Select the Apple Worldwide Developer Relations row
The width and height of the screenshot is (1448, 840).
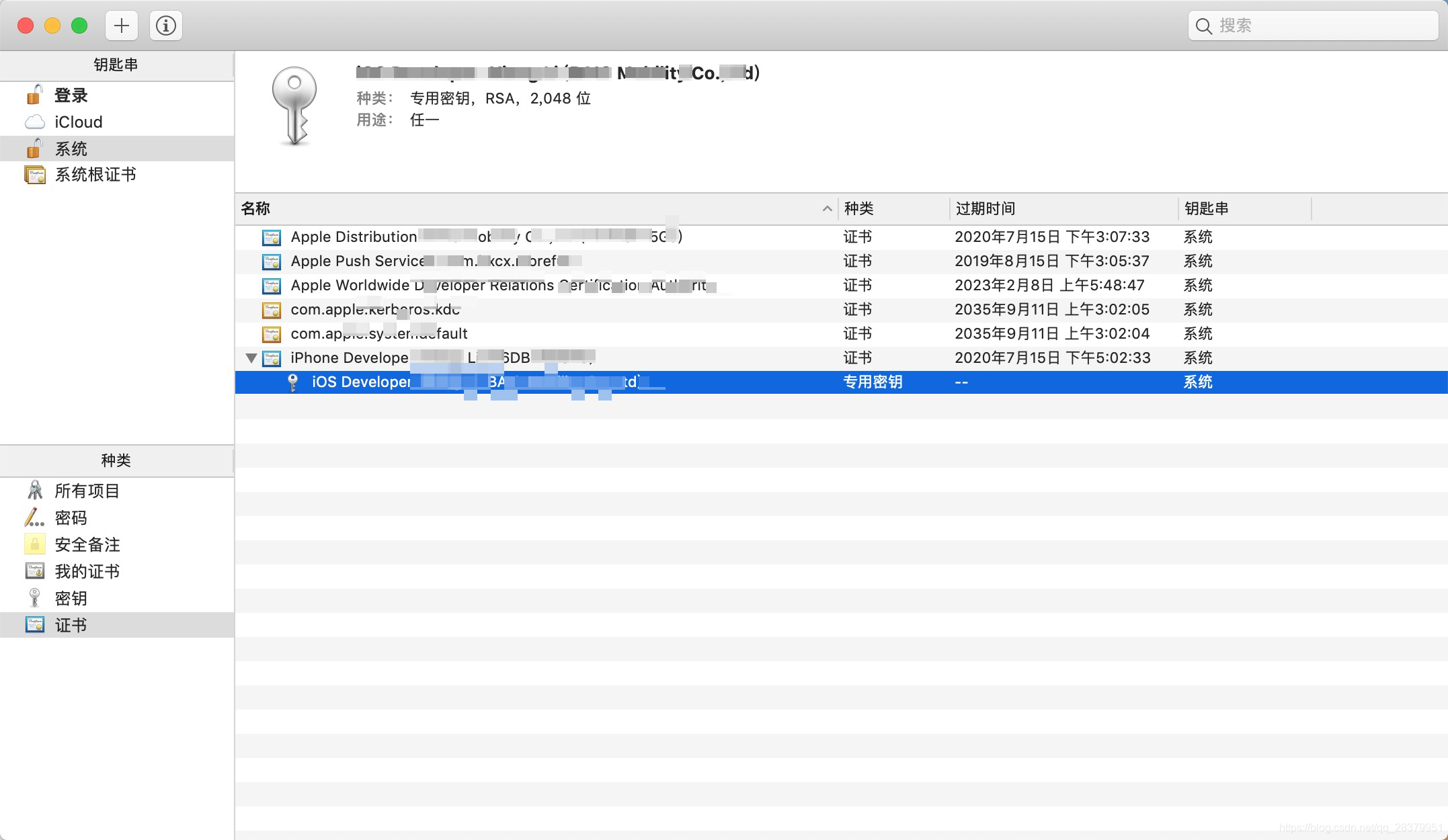pyautogui.click(x=841, y=285)
